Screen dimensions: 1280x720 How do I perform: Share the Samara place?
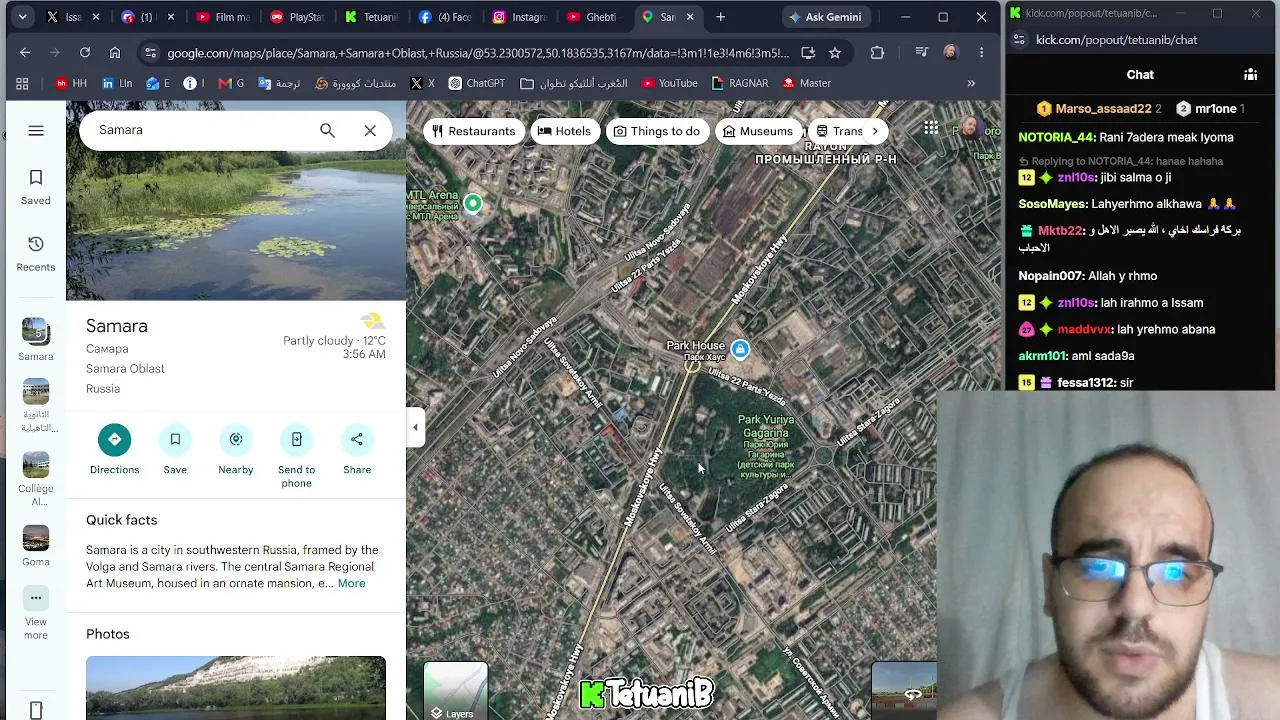click(357, 451)
